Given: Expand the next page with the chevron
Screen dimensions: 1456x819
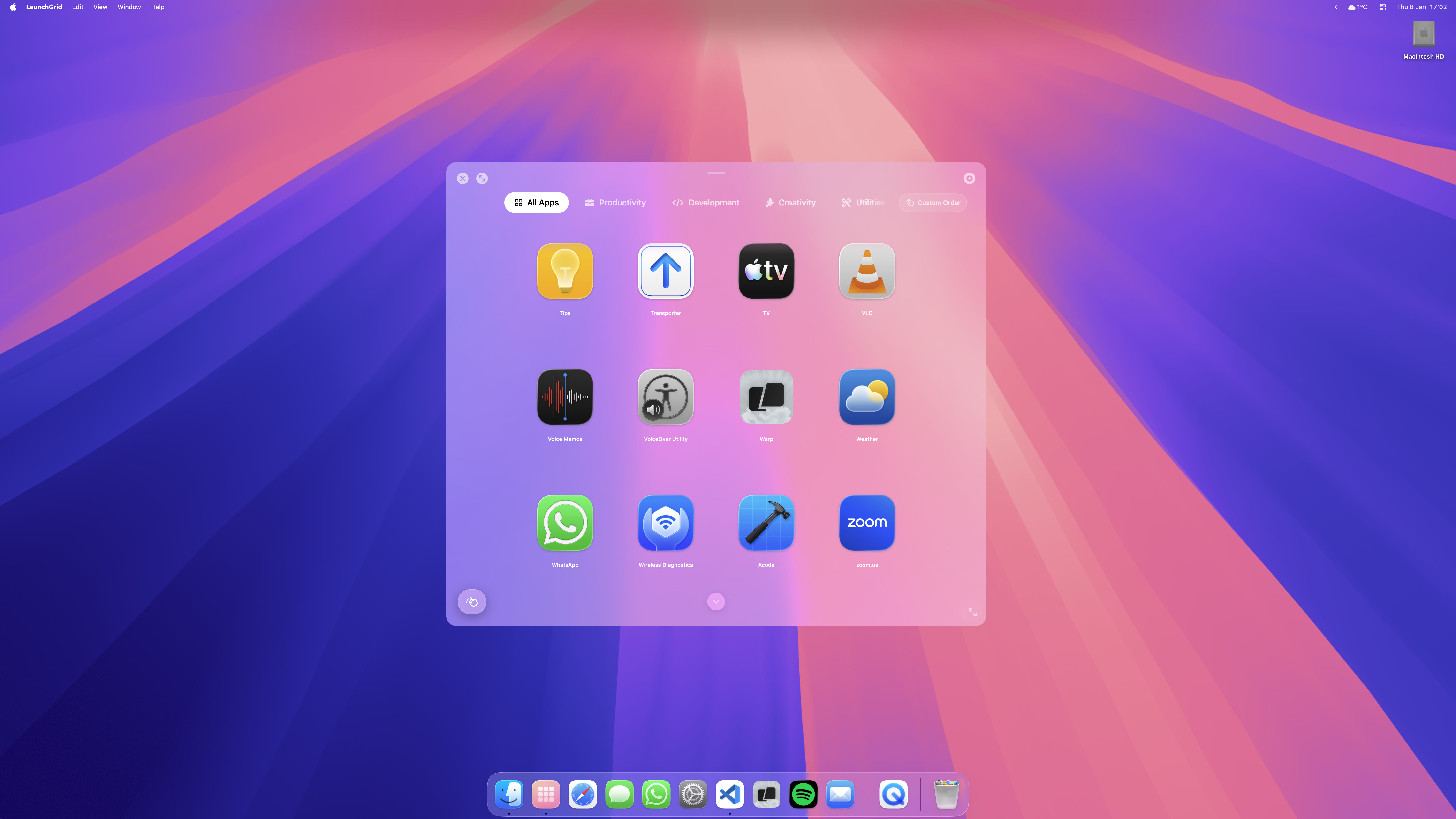Looking at the screenshot, I should coord(716,601).
